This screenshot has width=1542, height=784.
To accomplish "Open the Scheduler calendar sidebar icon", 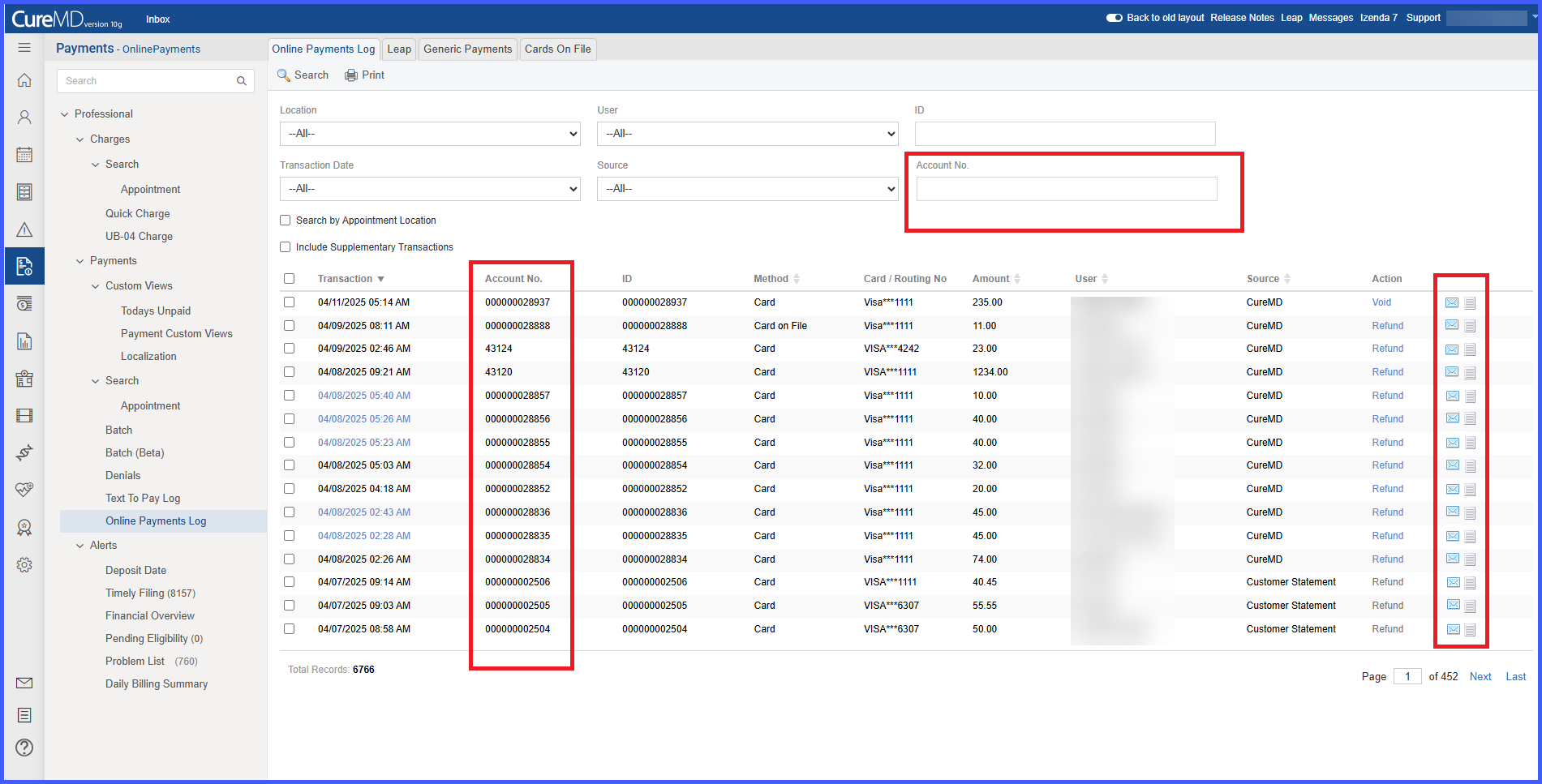I will (24, 155).
